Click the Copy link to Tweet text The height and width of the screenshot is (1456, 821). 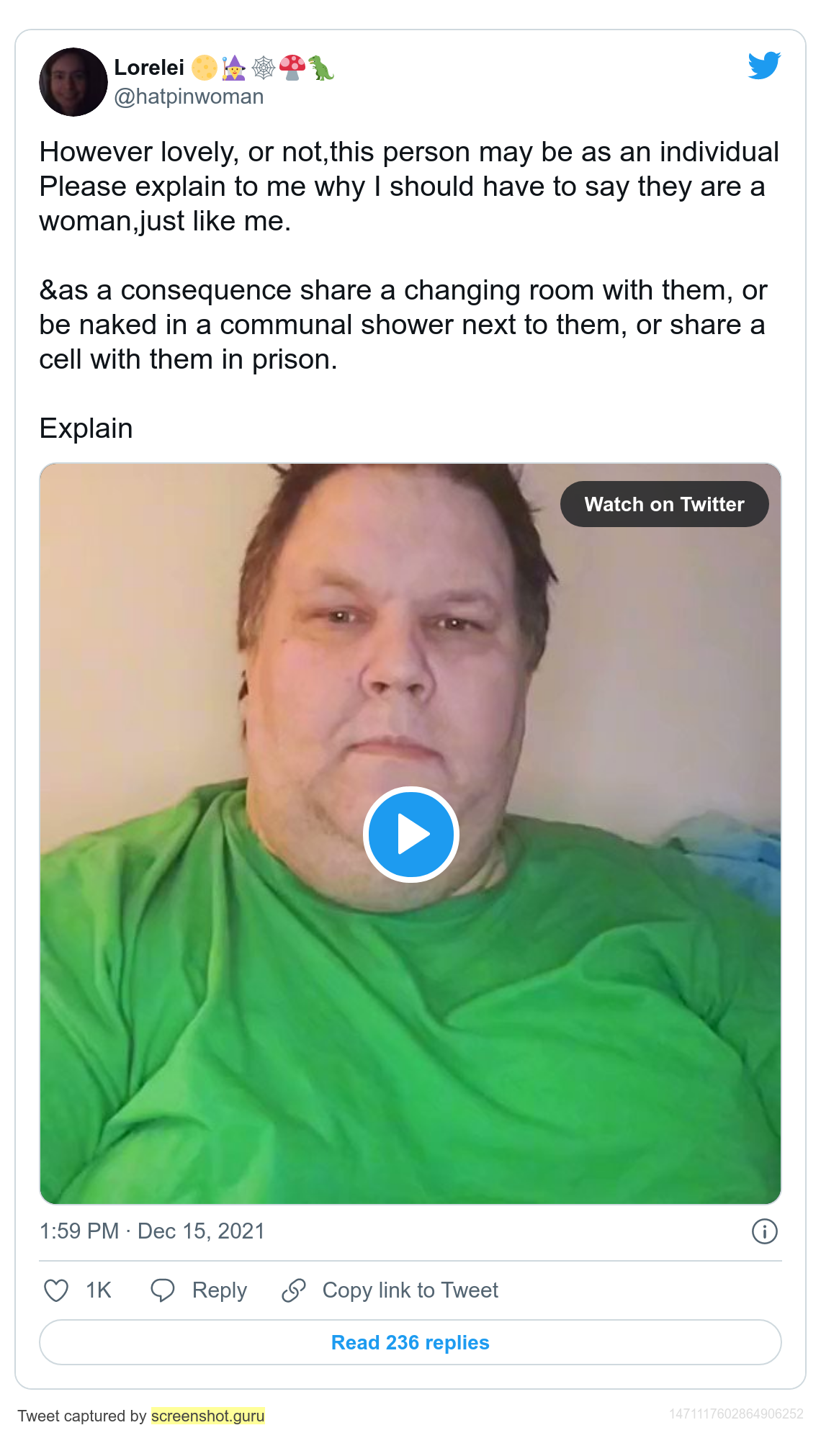coord(410,1290)
